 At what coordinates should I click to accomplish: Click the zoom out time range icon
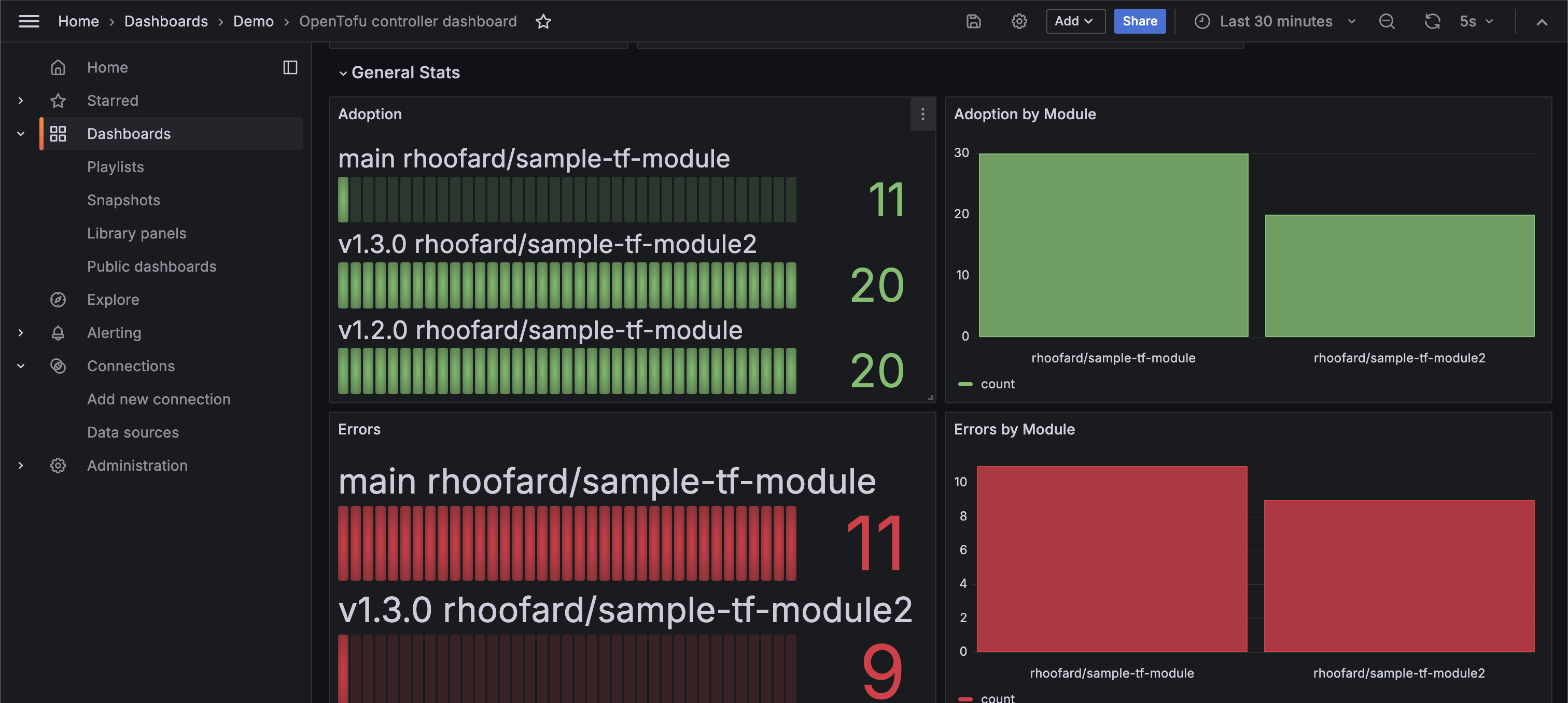[x=1386, y=21]
